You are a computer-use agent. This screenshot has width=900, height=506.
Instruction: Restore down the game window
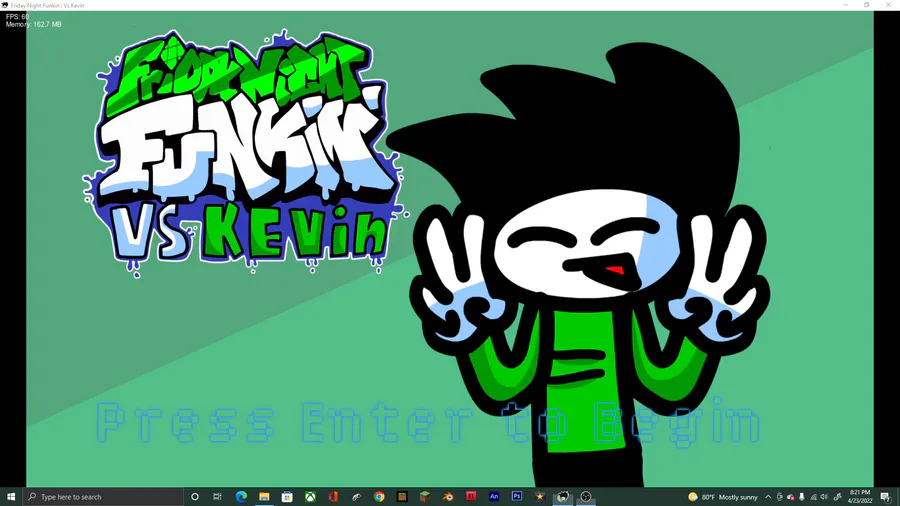(867, 5)
